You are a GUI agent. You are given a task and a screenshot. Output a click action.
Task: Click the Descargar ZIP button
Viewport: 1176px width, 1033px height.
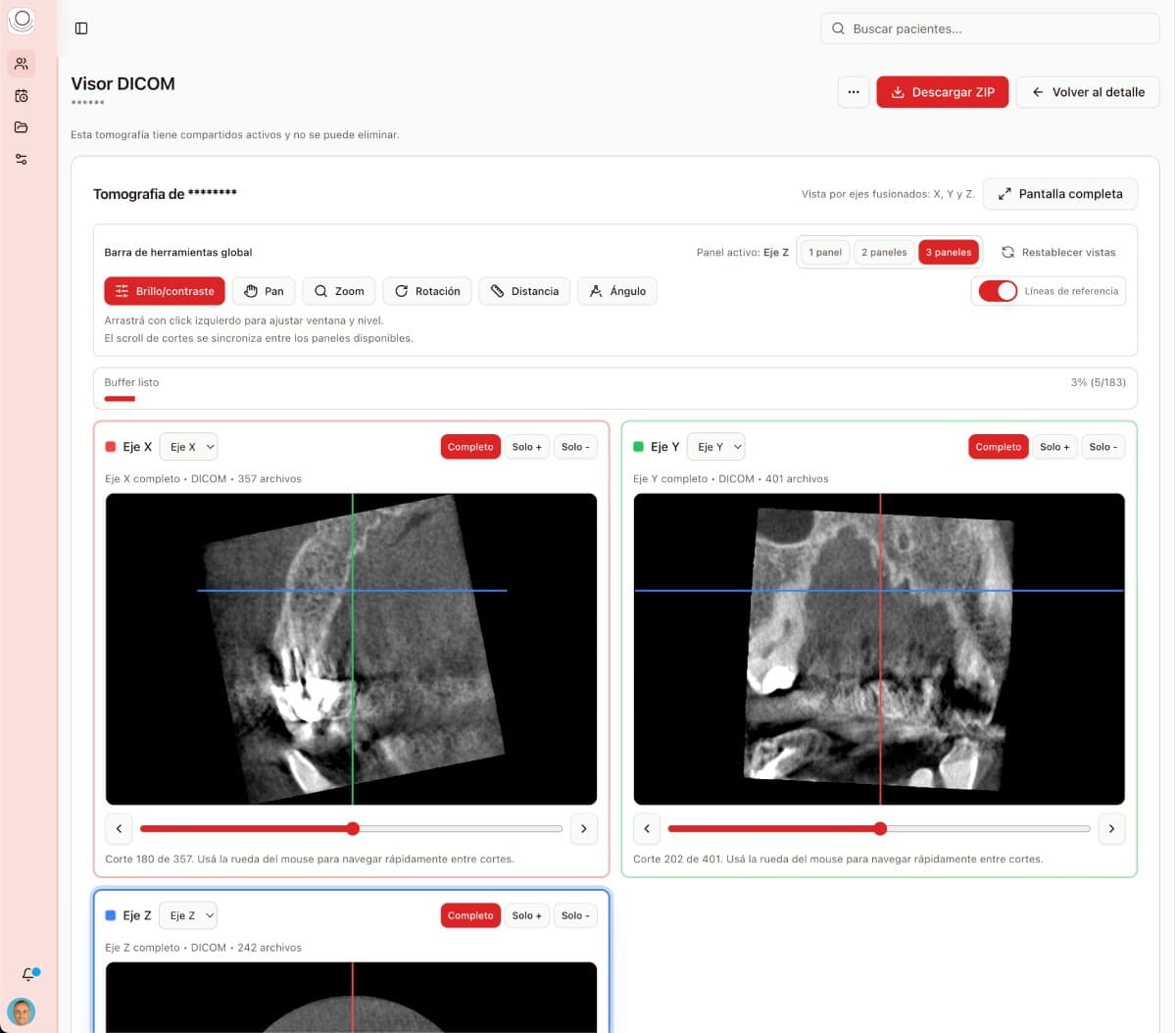pyautogui.click(x=942, y=91)
